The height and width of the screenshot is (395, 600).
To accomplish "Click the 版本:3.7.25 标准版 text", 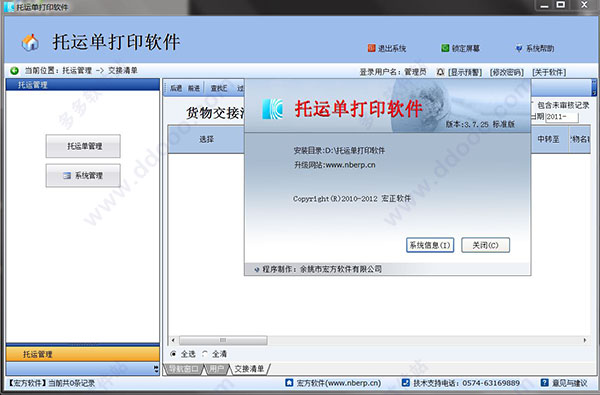I will 480,124.
